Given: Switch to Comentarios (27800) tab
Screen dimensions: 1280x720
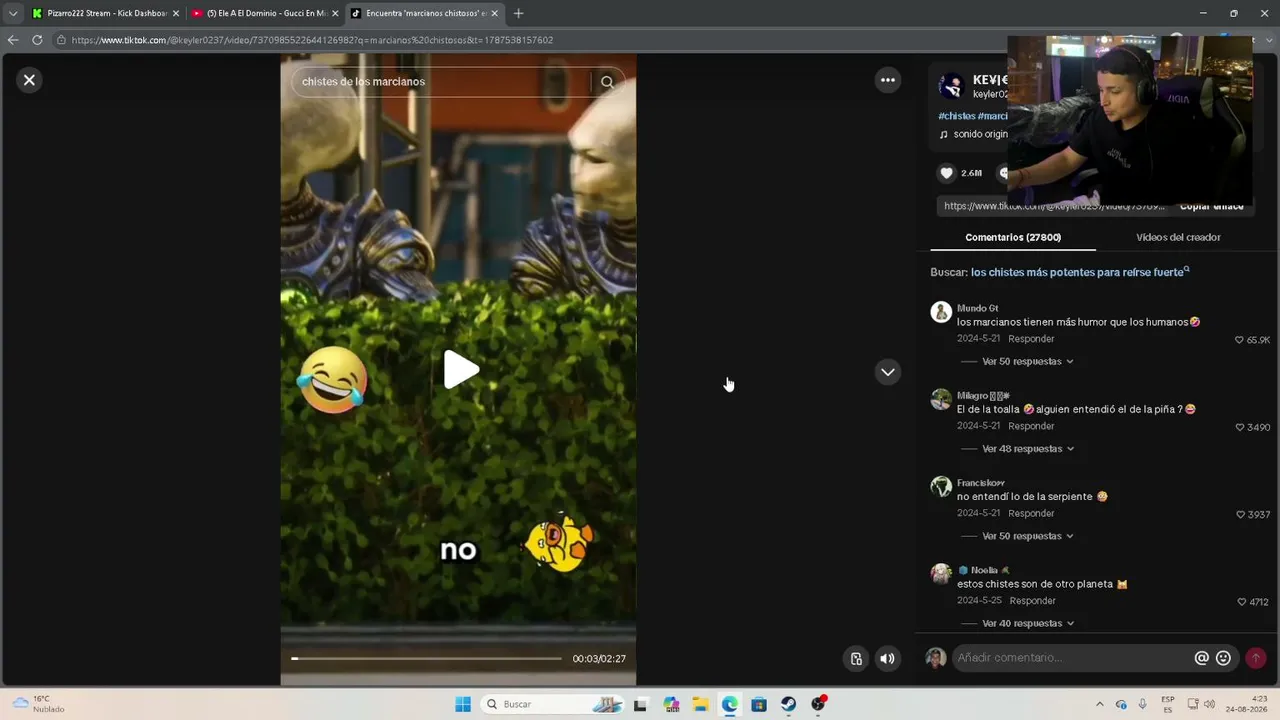Looking at the screenshot, I should click(x=1013, y=237).
